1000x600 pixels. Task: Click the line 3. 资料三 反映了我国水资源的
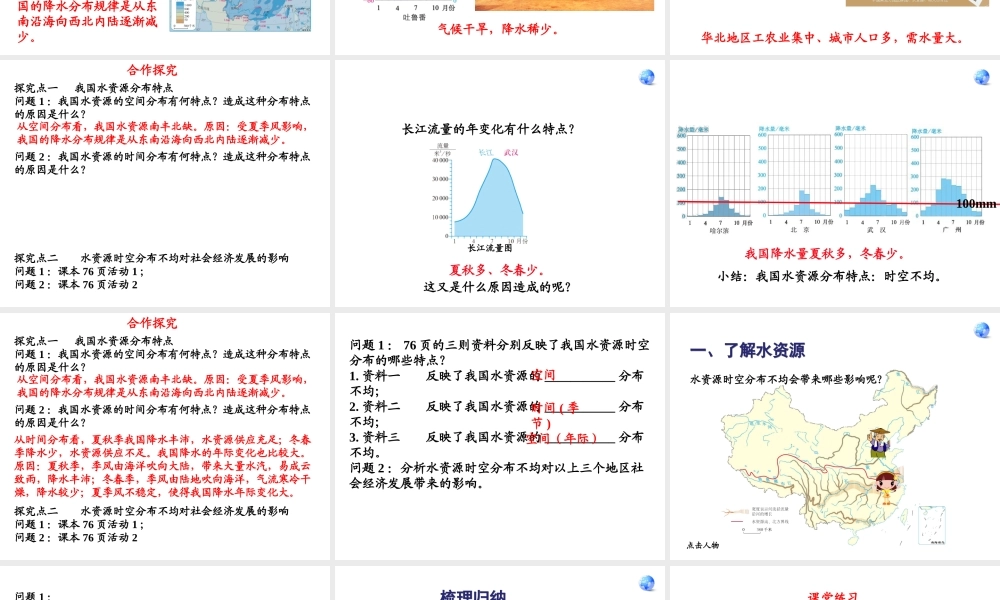pos(445,437)
